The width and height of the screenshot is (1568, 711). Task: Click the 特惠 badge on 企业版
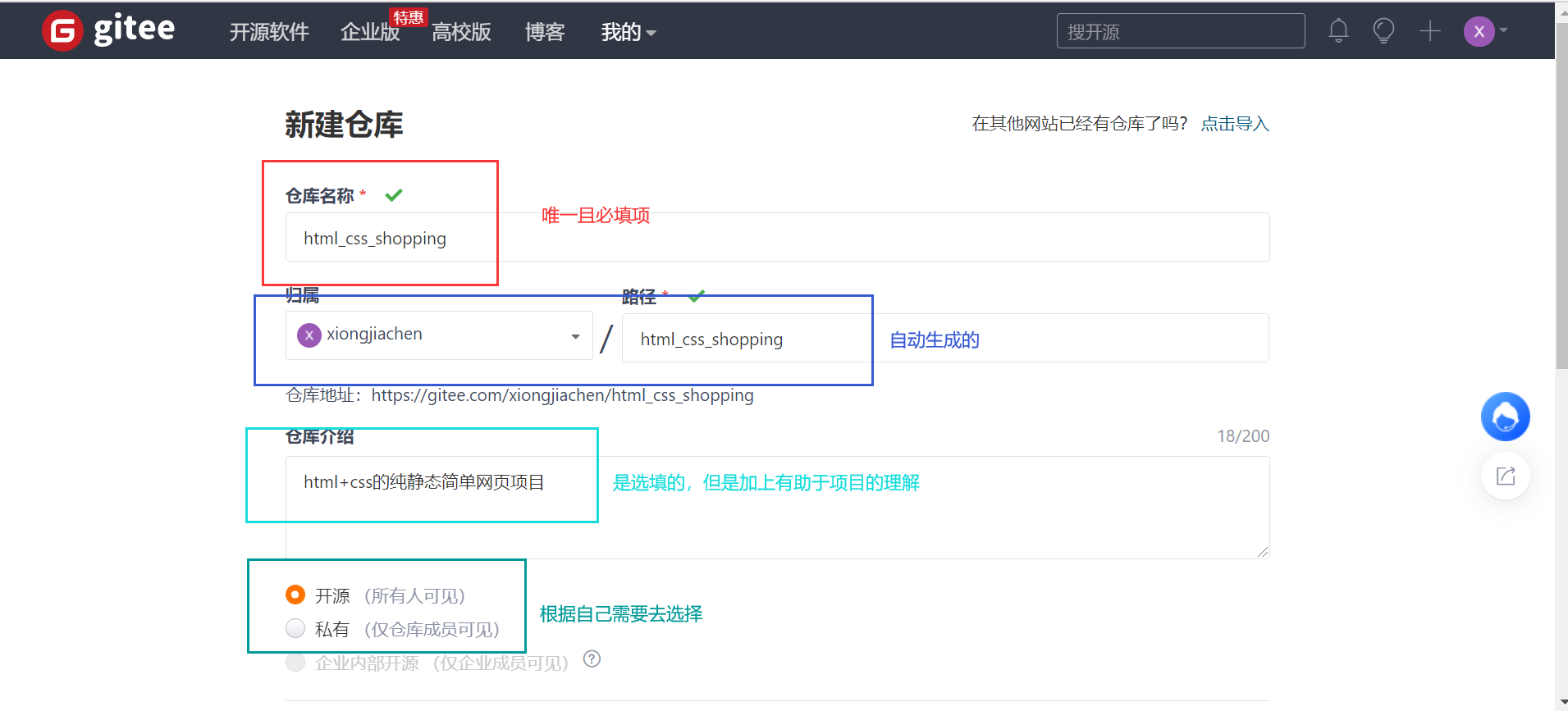tap(408, 17)
